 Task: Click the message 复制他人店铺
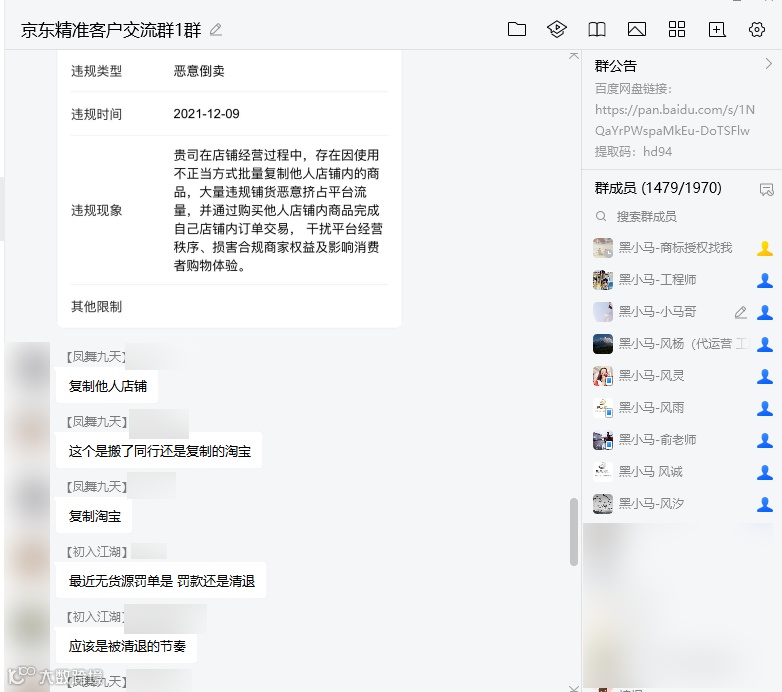coord(107,386)
